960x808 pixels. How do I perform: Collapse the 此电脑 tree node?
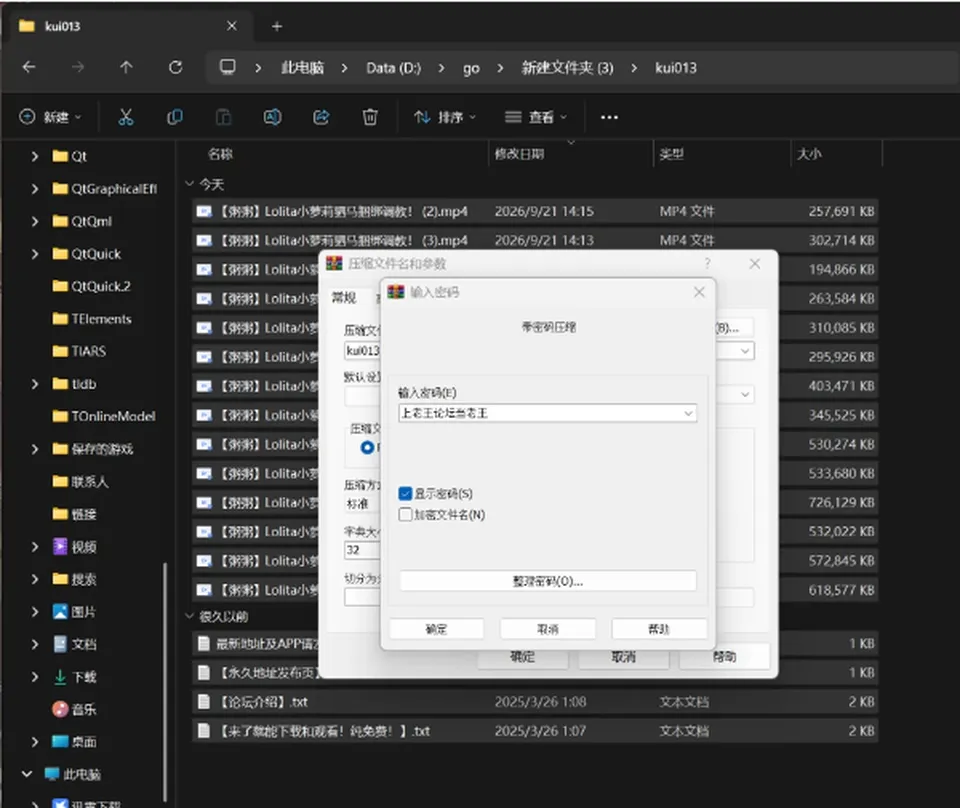pyautogui.click(x=27, y=774)
